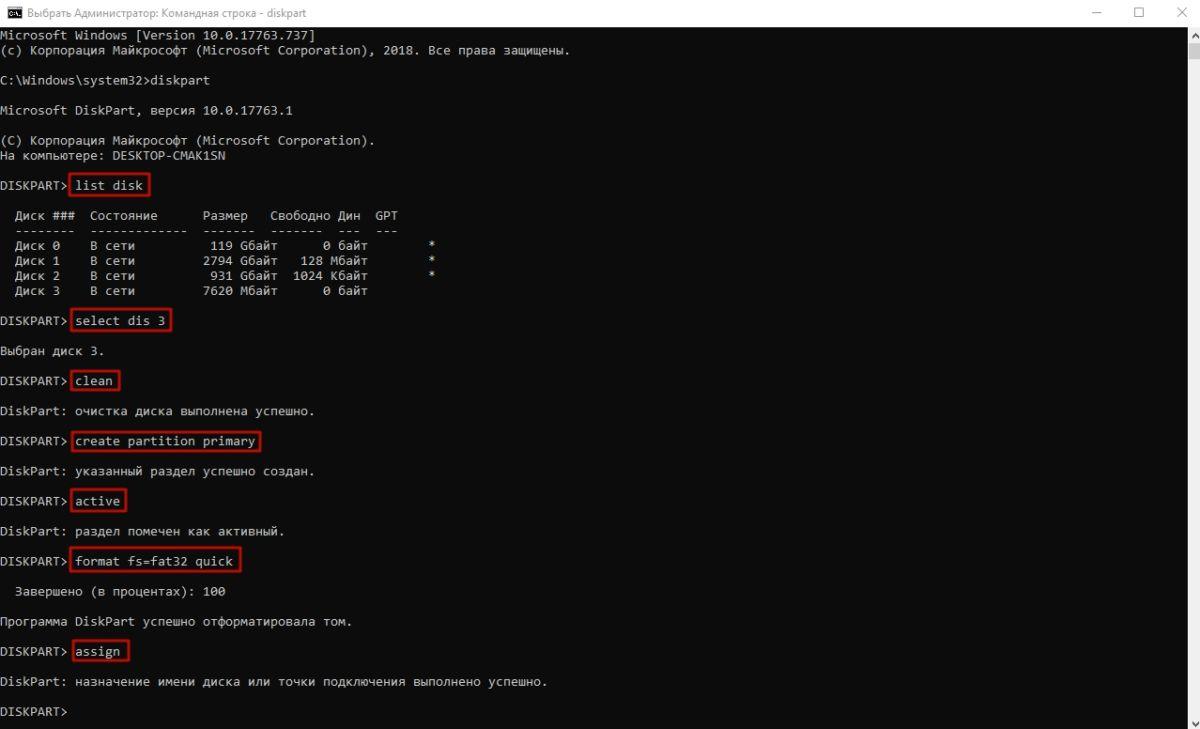This screenshot has width=1200, height=729.
Task: Click the 'select dis 3' command
Action: click(x=120, y=320)
